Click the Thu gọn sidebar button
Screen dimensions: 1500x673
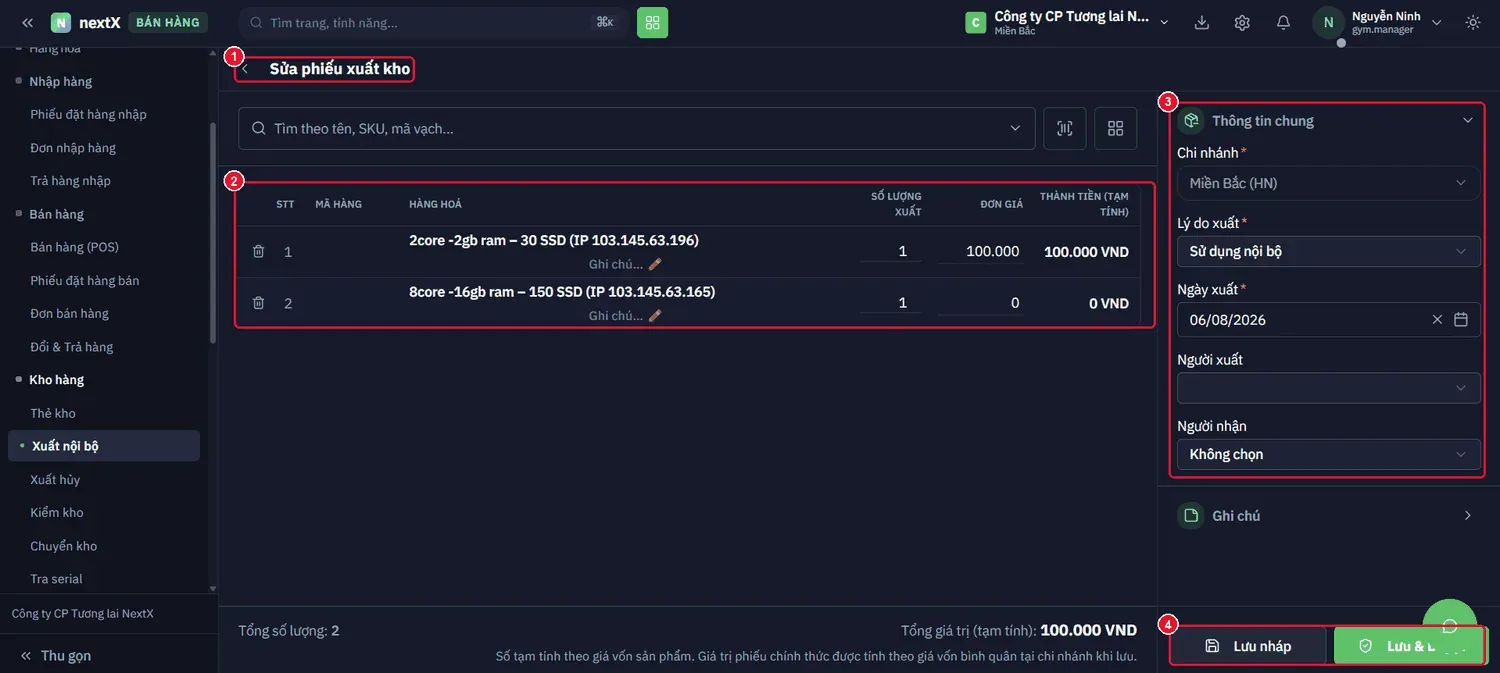[x=55, y=655]
